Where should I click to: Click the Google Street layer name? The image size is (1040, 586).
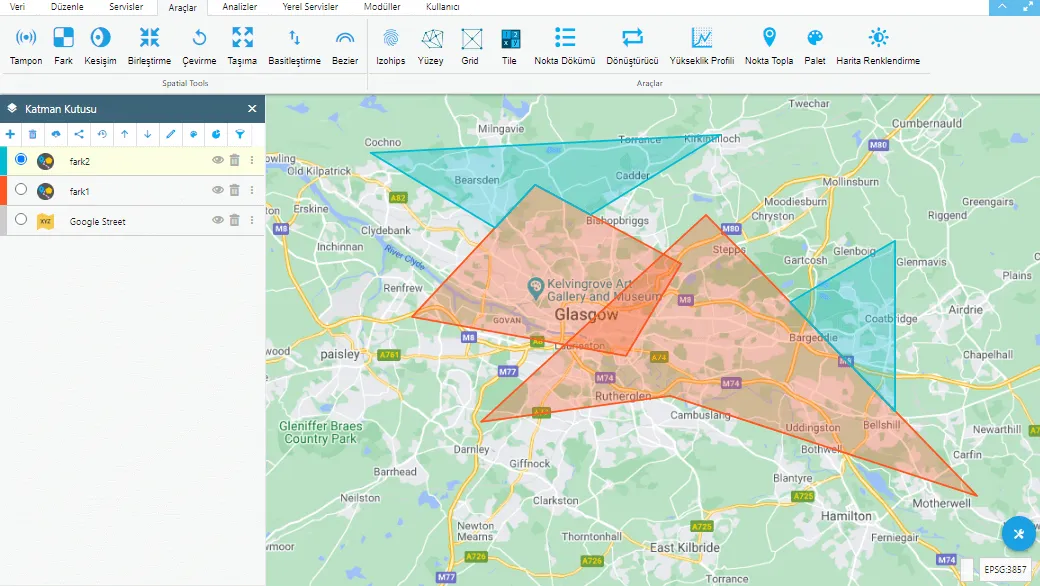tap(98, 221)
